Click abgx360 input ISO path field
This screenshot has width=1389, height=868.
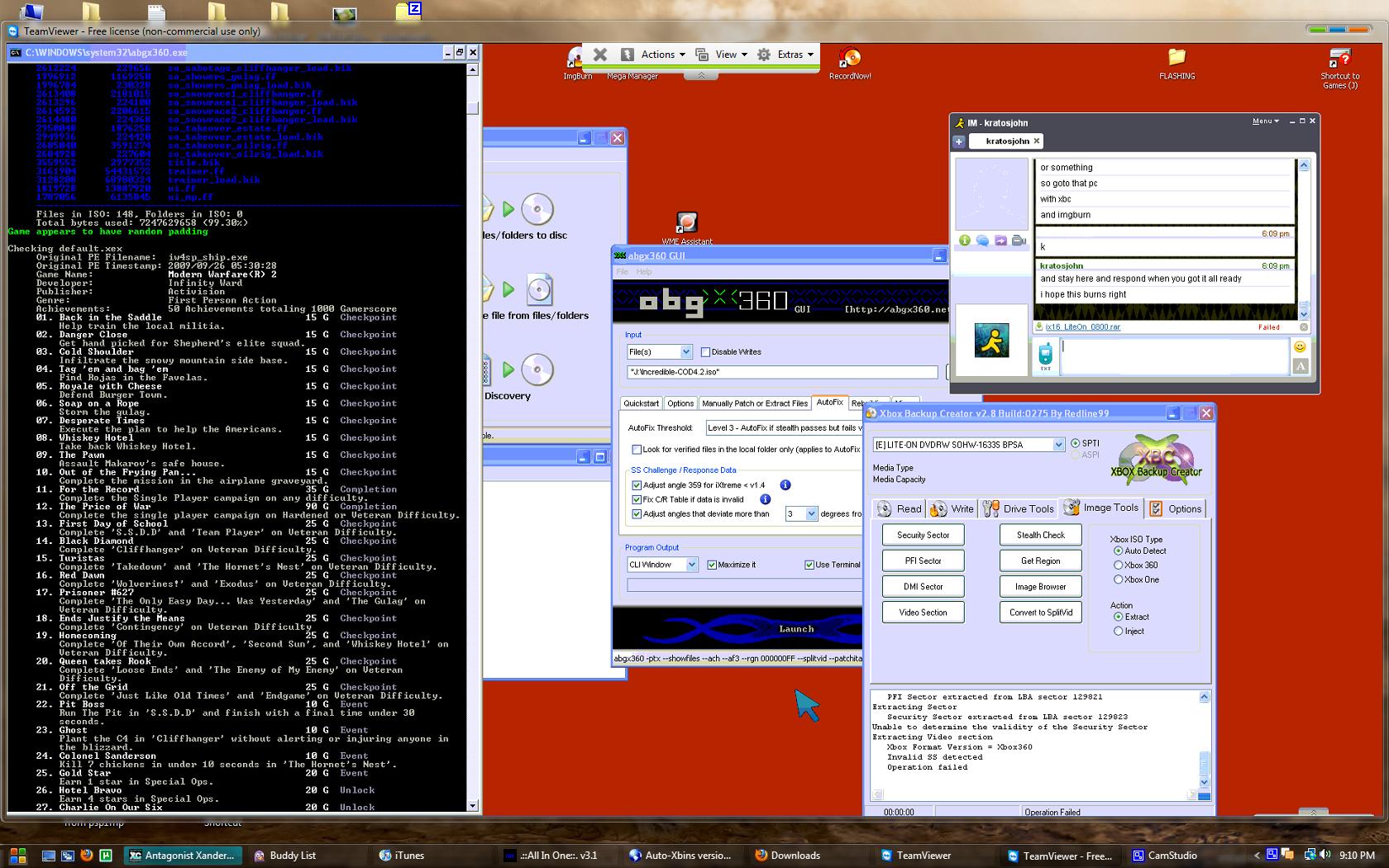click(782, 373)
